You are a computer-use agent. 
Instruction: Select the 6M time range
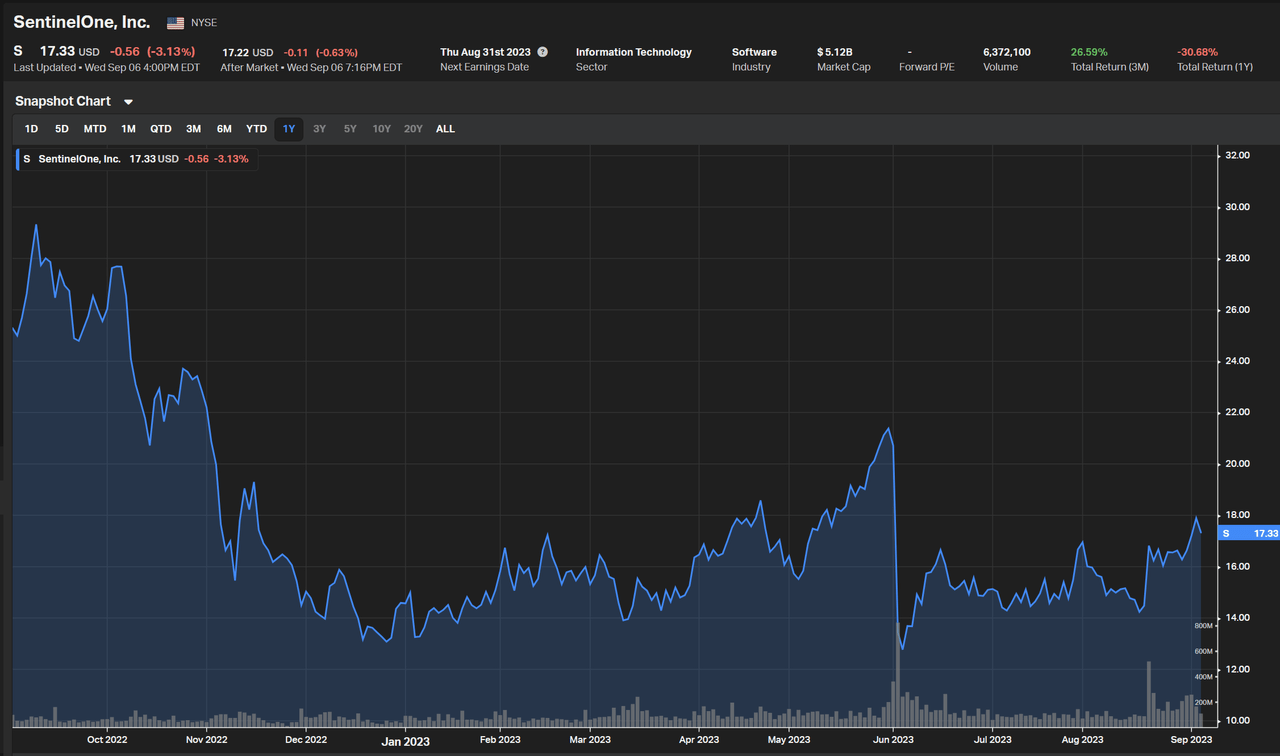coord(224,129)
